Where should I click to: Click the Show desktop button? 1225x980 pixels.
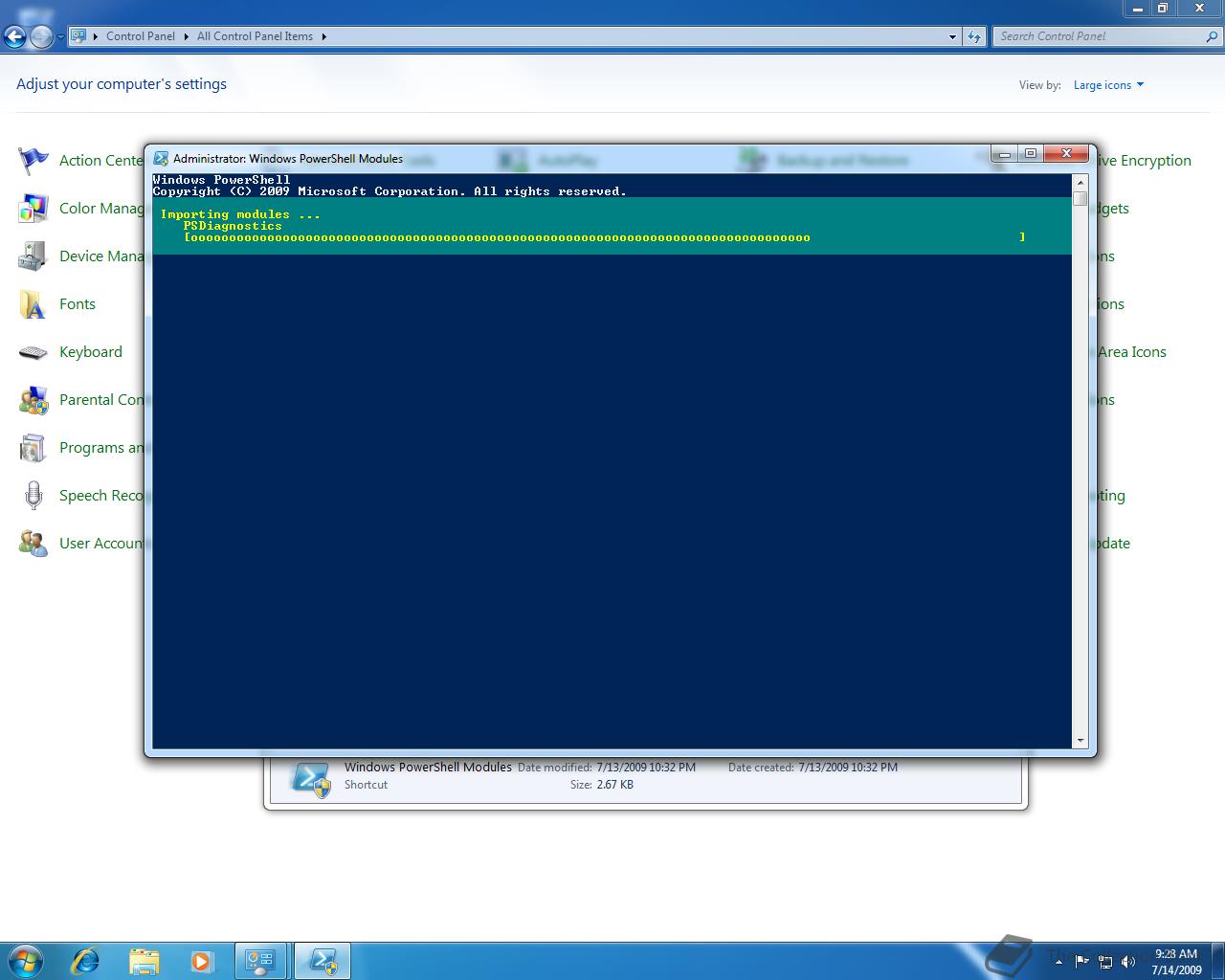[1217, 961]
